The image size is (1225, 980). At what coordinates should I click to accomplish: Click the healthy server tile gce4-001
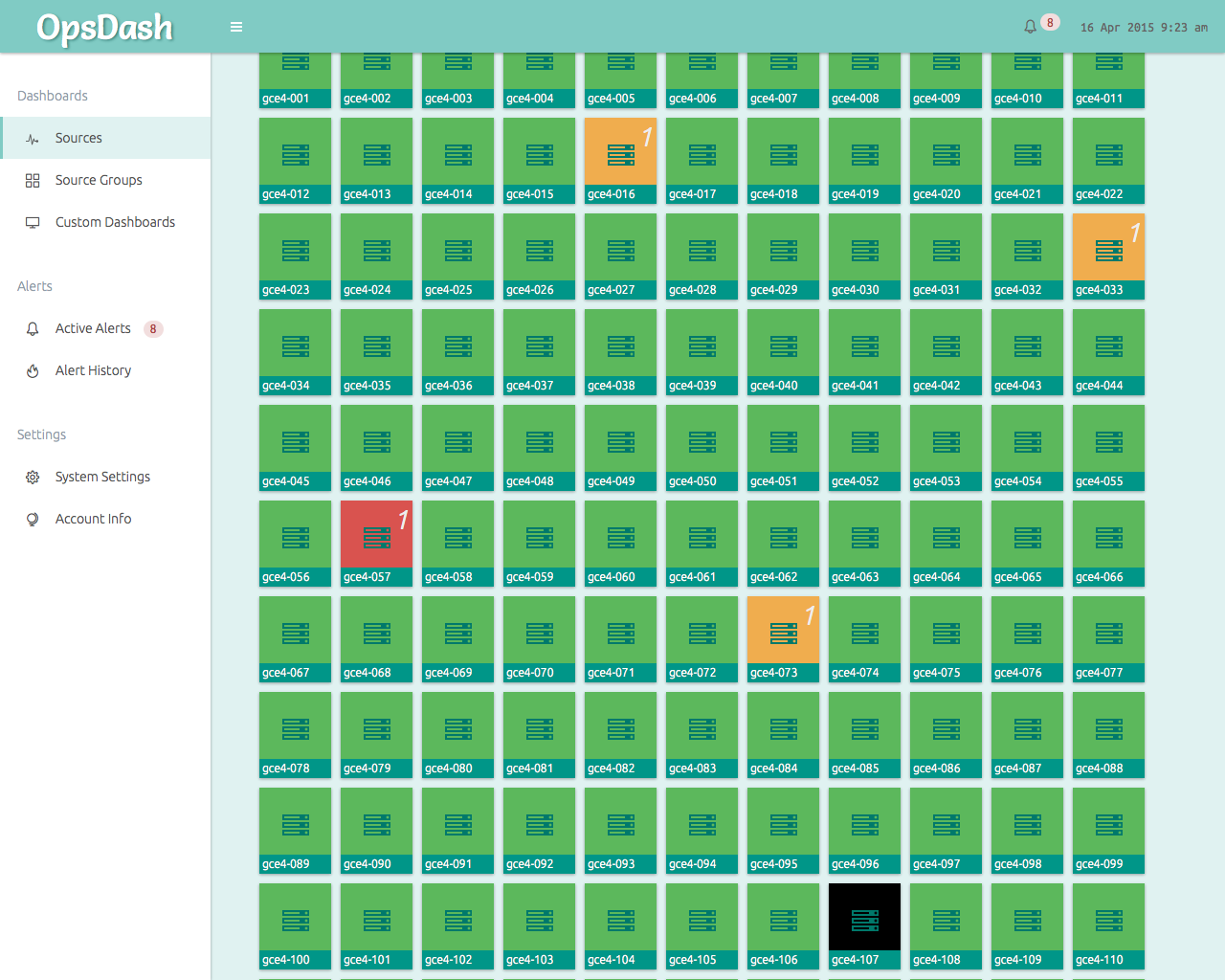point(294,77)
